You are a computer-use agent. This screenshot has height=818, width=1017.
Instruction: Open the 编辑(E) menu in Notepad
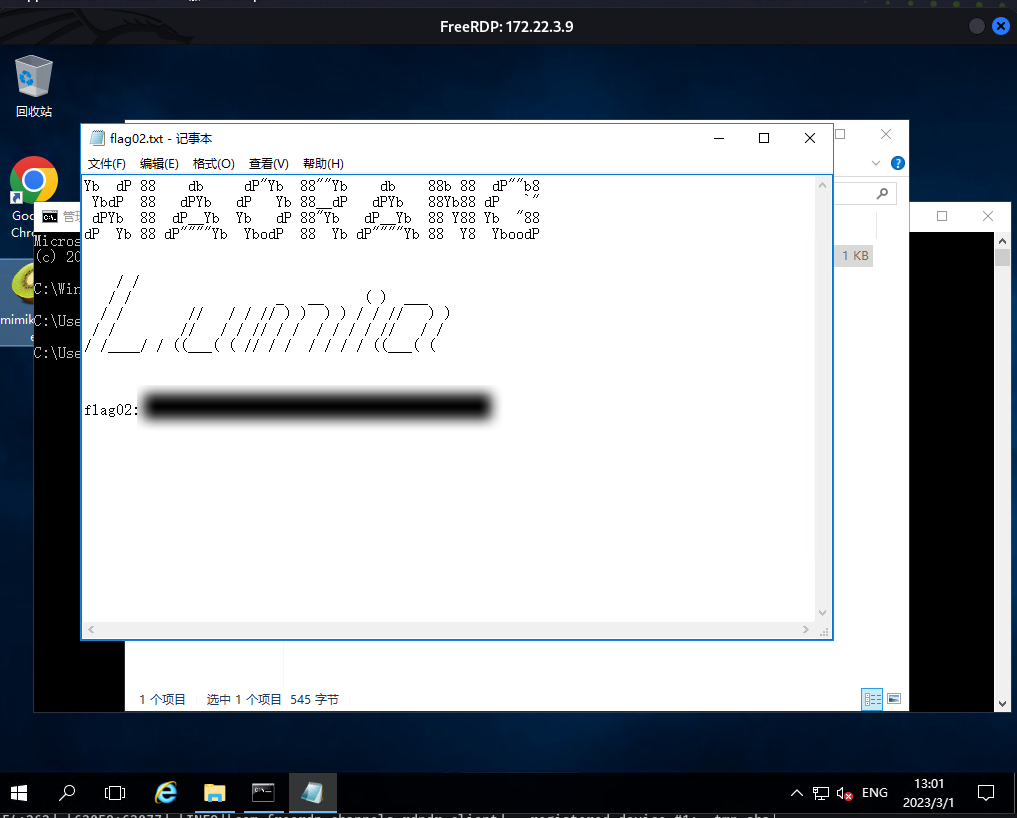(159, 163)
